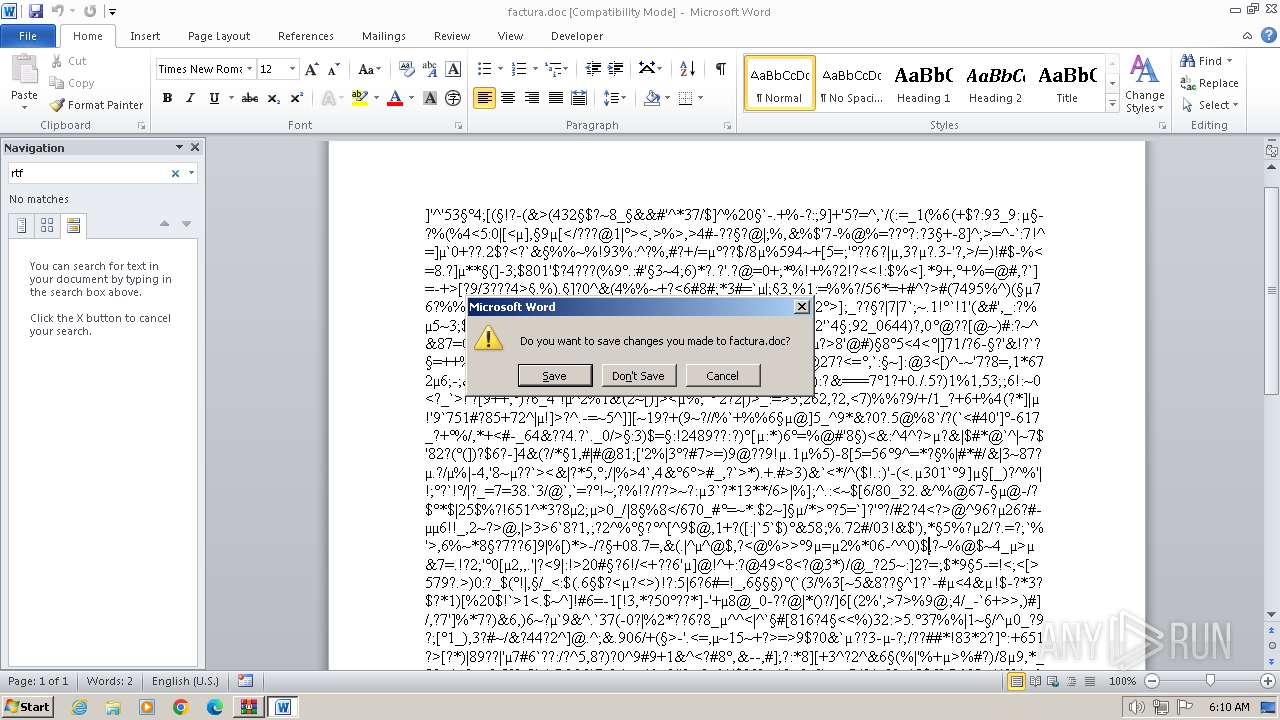Toggle Italic formatting
Image resolution: width=1280 pixels, height=720 pixels.
tap(190, 98)
